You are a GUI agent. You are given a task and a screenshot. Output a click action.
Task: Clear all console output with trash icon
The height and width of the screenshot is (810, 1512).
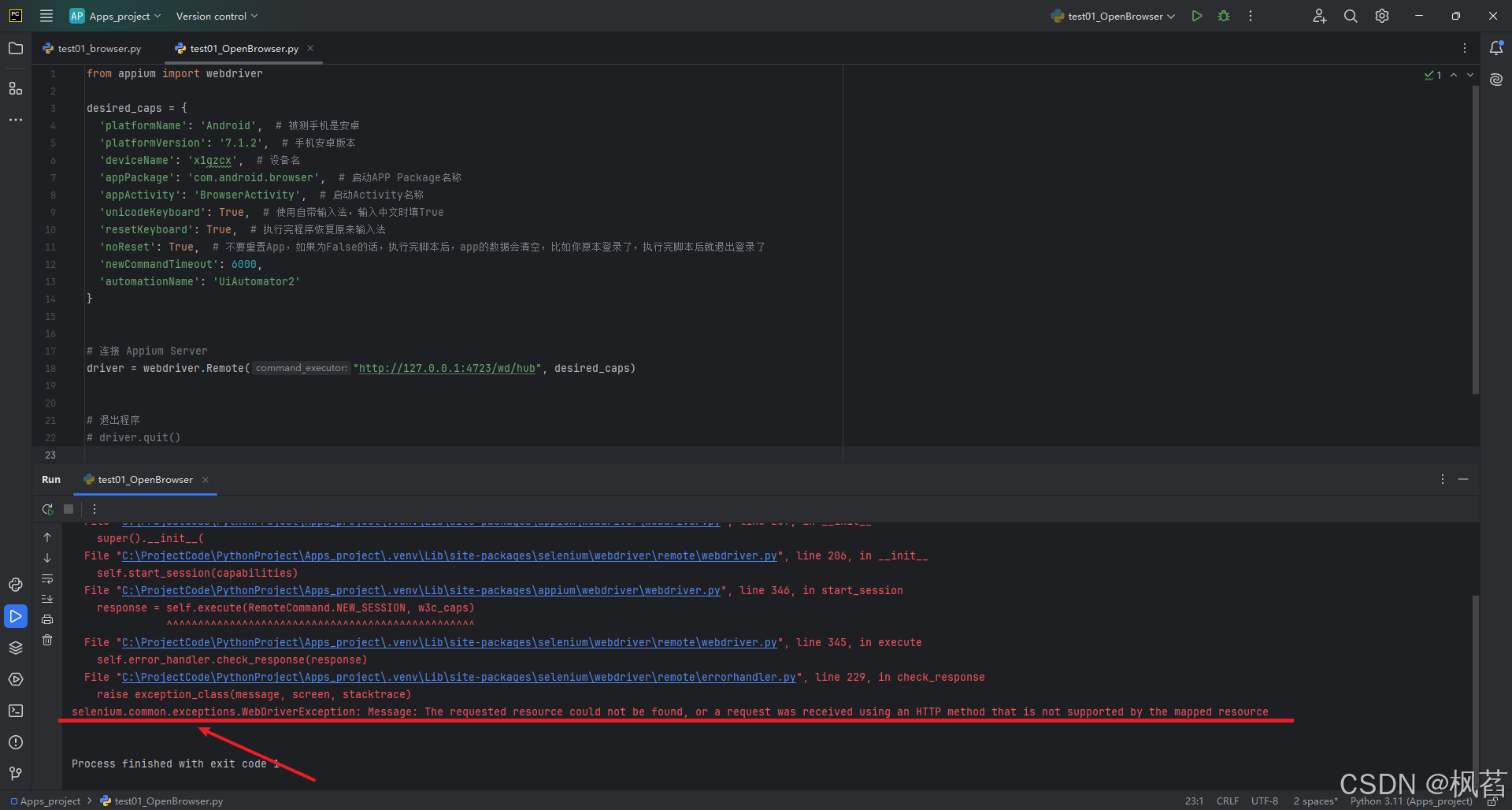pos(47,640)
